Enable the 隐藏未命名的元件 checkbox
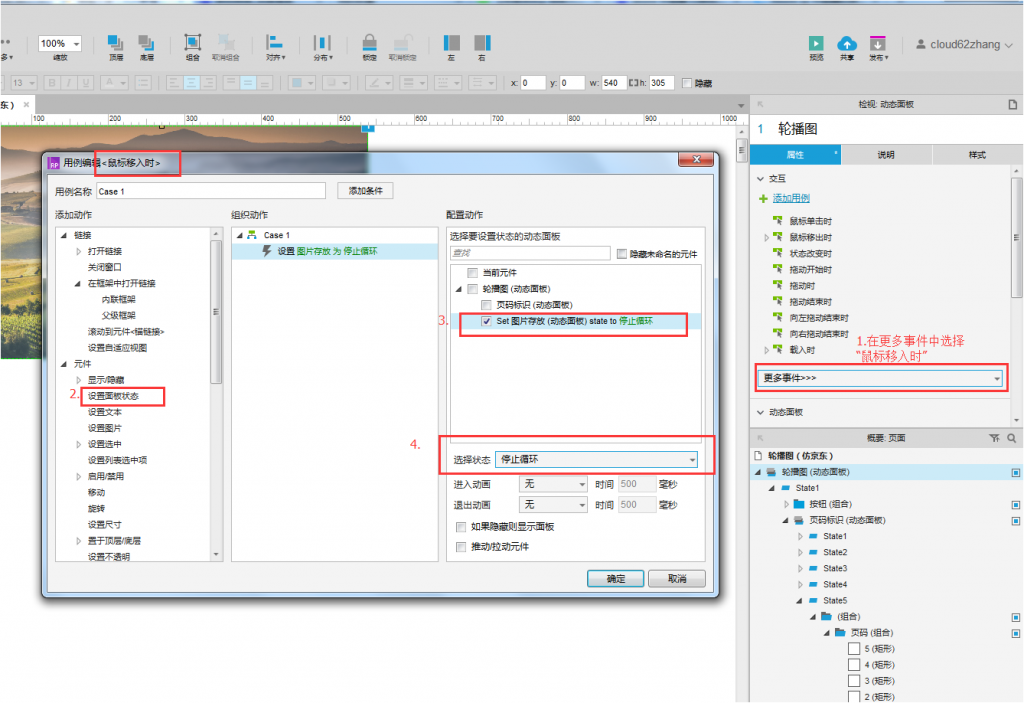Image resolution: width=1024 pixels, height=703 pixels. [x=622, y=253]
